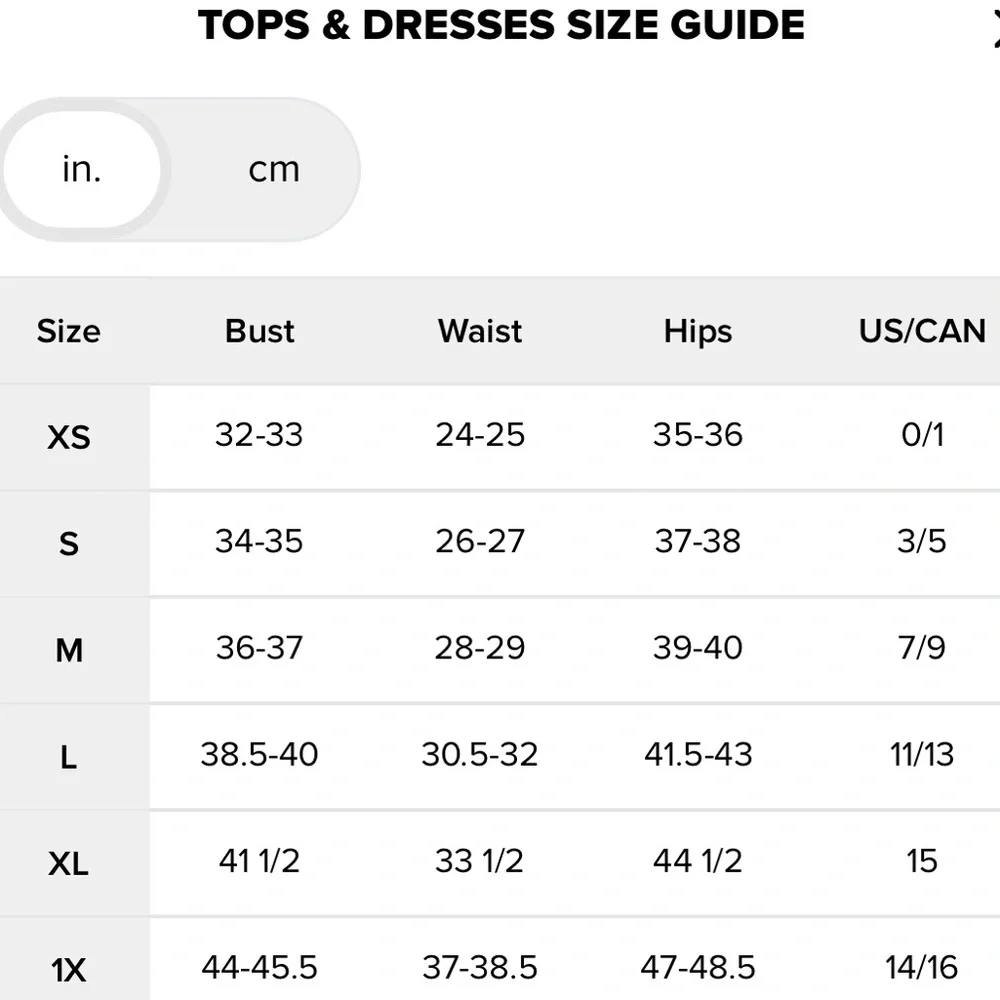Click the Waist column header
This screenshot has width=1000, height=1000.
pos(480,332)
